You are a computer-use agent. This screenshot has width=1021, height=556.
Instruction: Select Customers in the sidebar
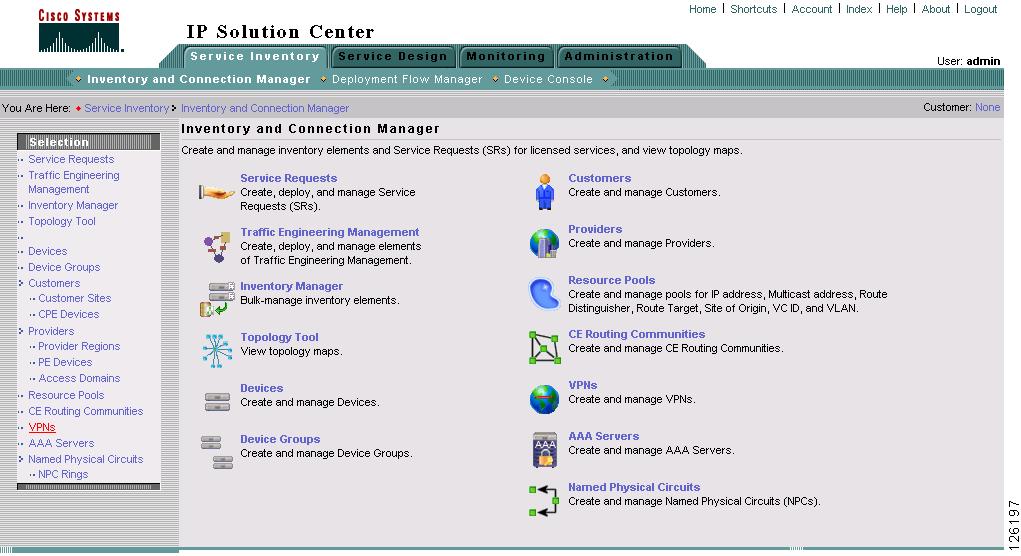54,283
